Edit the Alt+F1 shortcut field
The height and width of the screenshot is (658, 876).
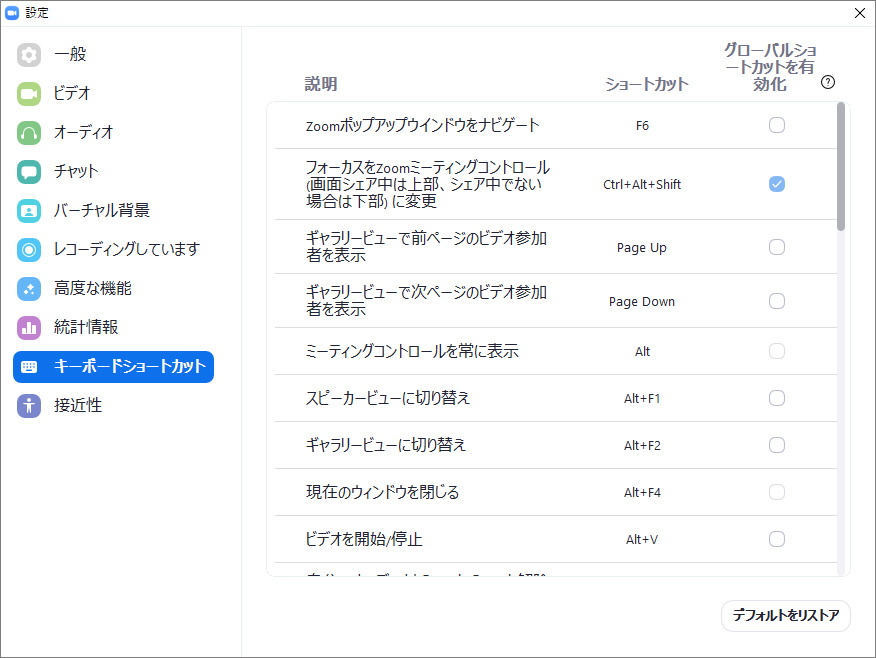click(x=642, y=398)
